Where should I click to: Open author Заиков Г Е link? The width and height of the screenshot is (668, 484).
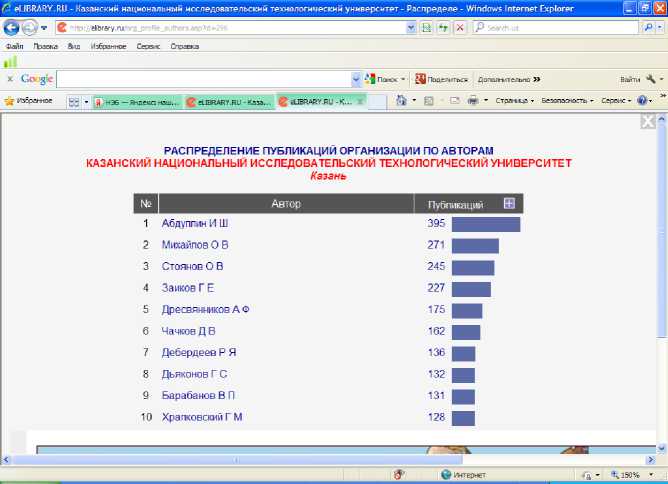[187, 288]
